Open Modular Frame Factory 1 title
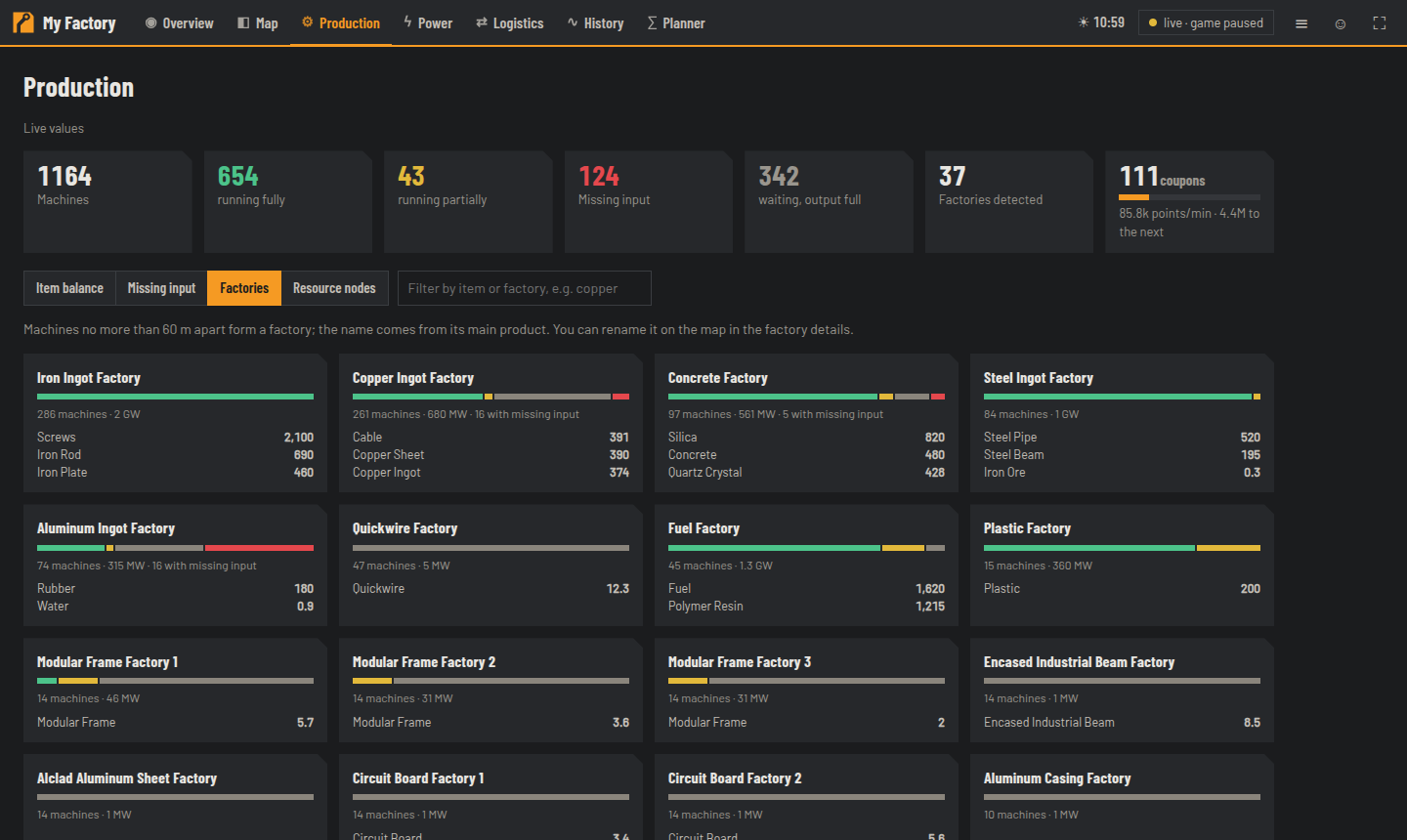Viewport: 1407px width, 840px height. (x=107, y=662)
